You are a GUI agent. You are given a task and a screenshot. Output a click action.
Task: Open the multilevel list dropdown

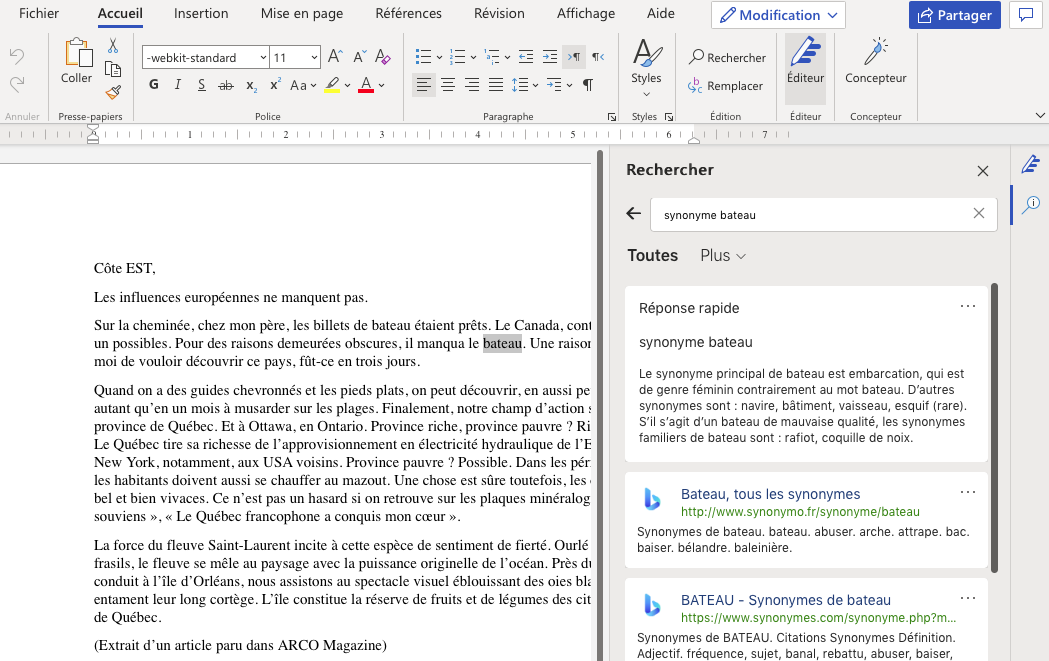pyautogui.click(x=507, y=58)
